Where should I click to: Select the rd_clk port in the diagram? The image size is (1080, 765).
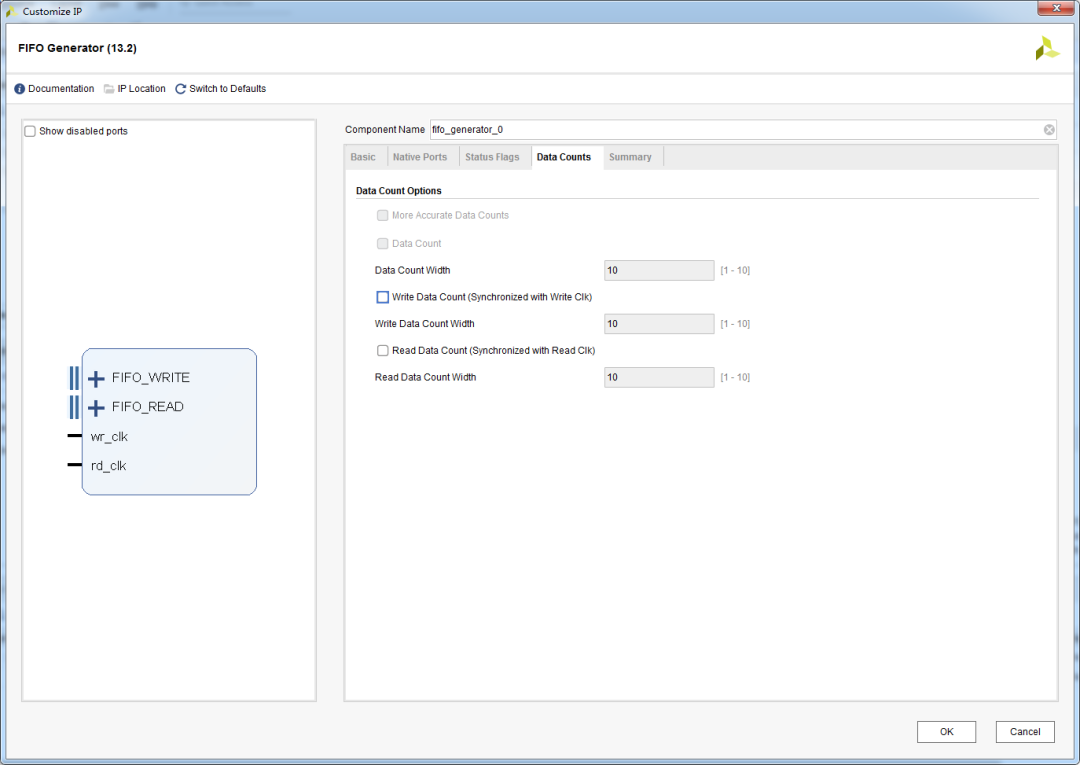(x=108, y=465)
